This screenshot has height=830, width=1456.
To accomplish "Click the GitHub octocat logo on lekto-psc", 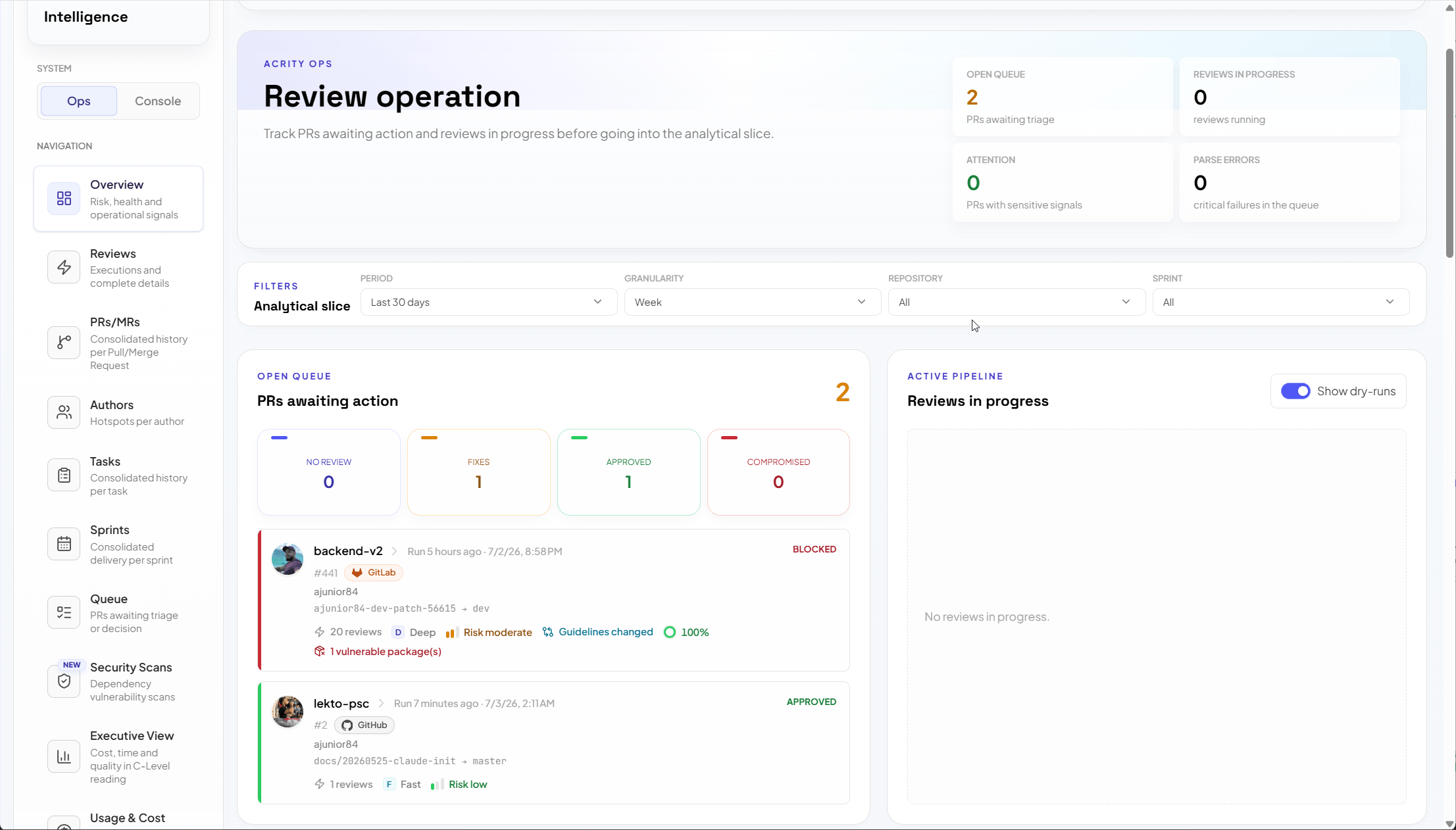I will (347, 725).
